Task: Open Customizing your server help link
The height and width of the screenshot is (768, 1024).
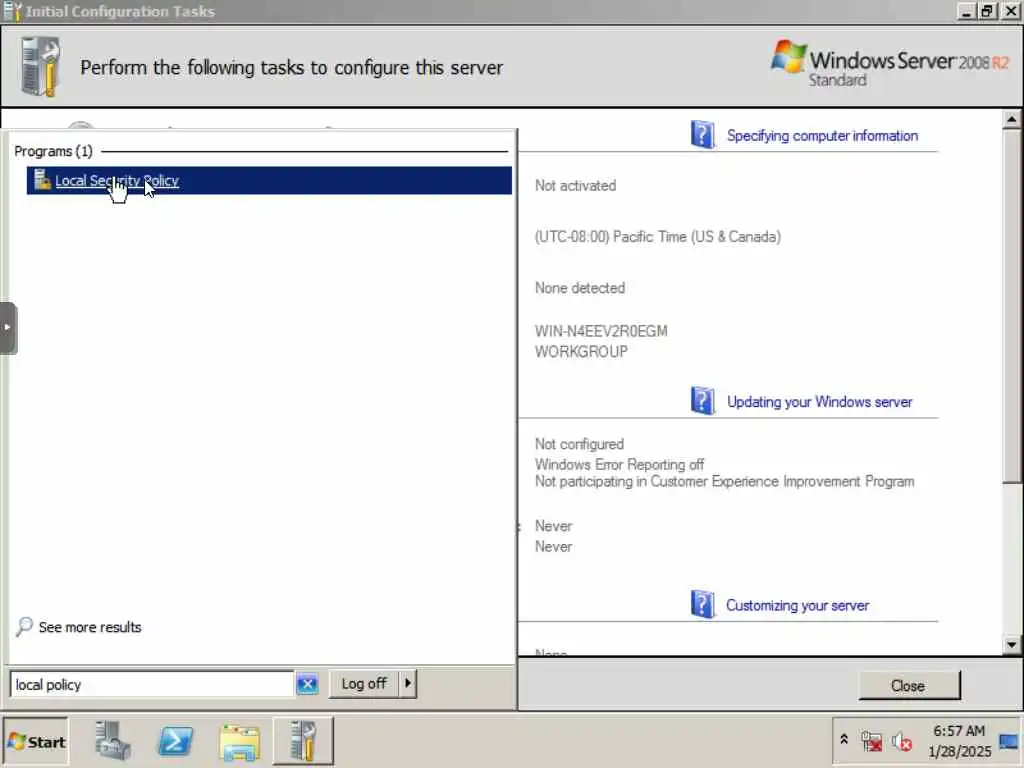Action: [x=797, y=605]
